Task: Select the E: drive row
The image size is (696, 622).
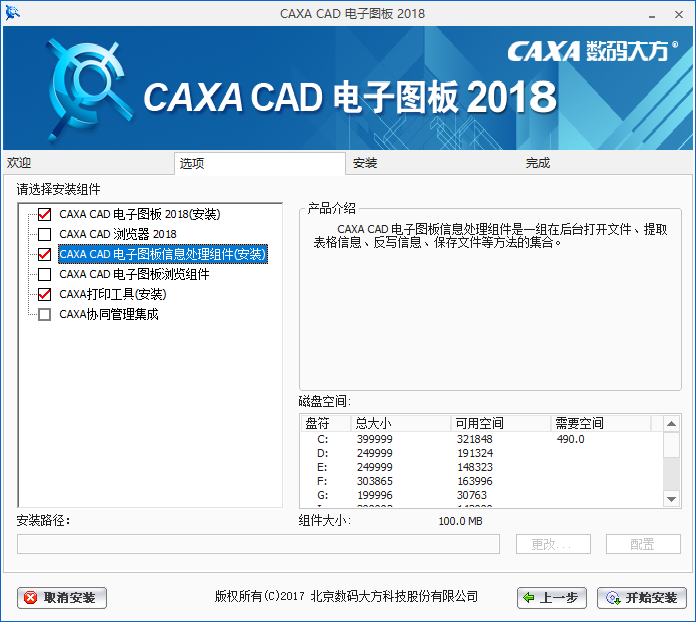Action: [482, 467]
